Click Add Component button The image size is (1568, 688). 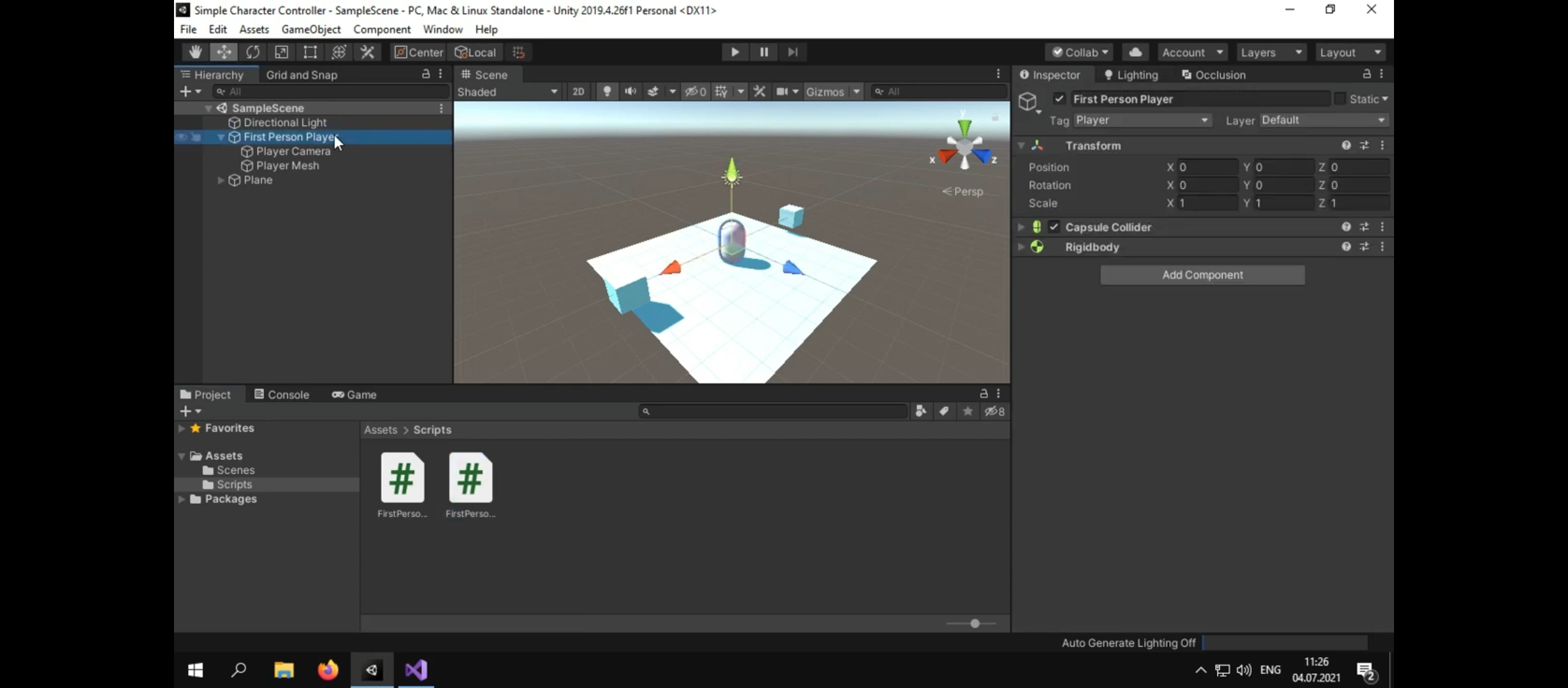point(1202,275)
